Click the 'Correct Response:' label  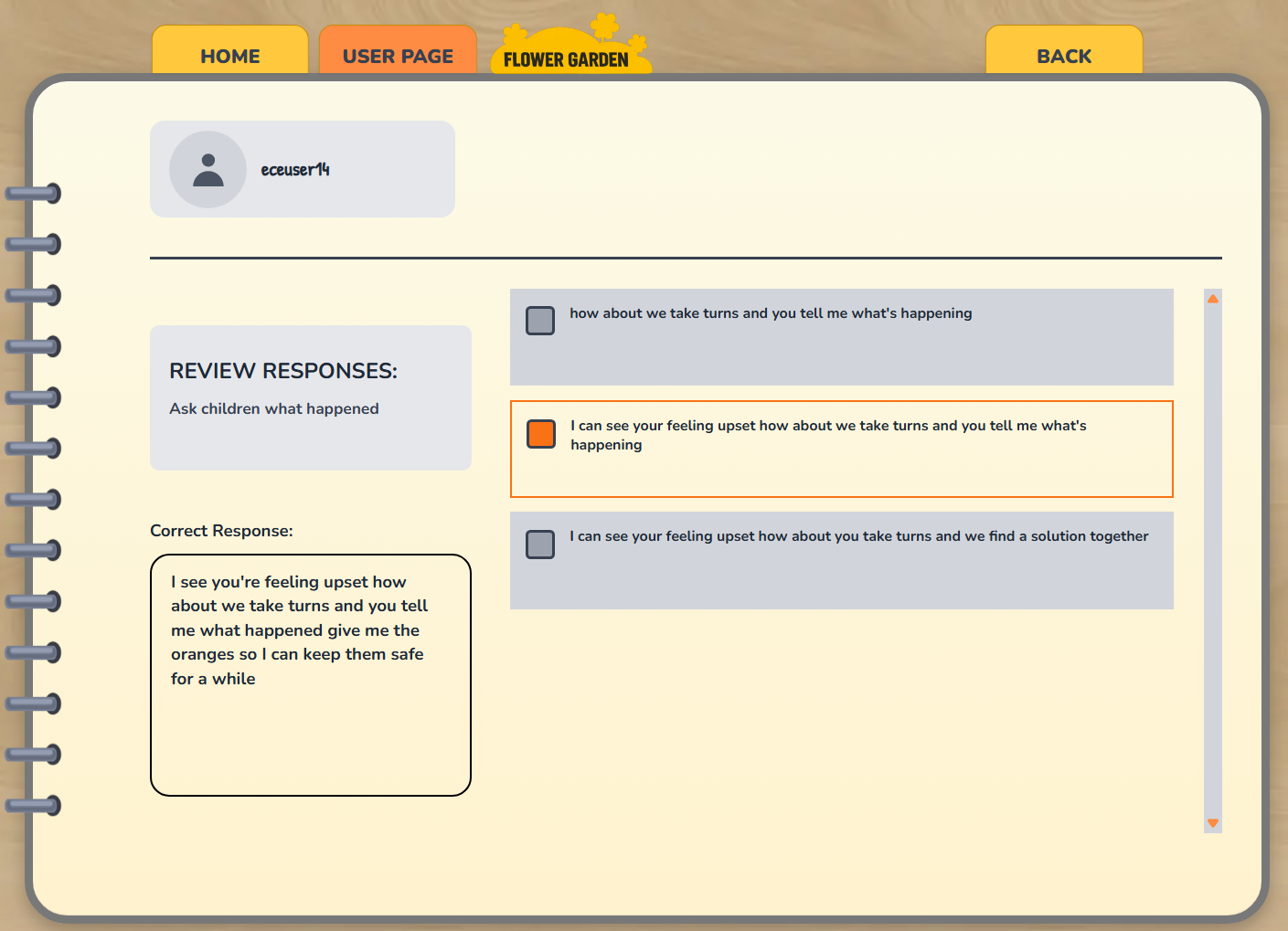221,531
